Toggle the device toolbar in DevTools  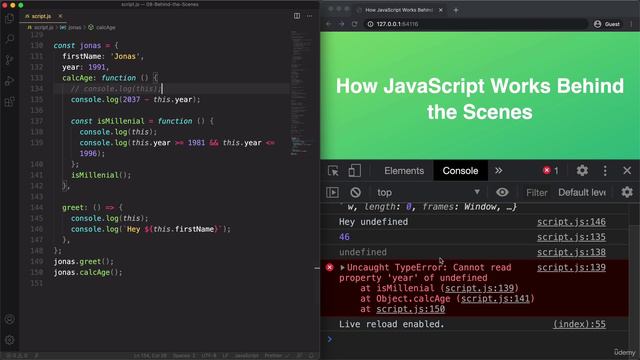point(354,171)
